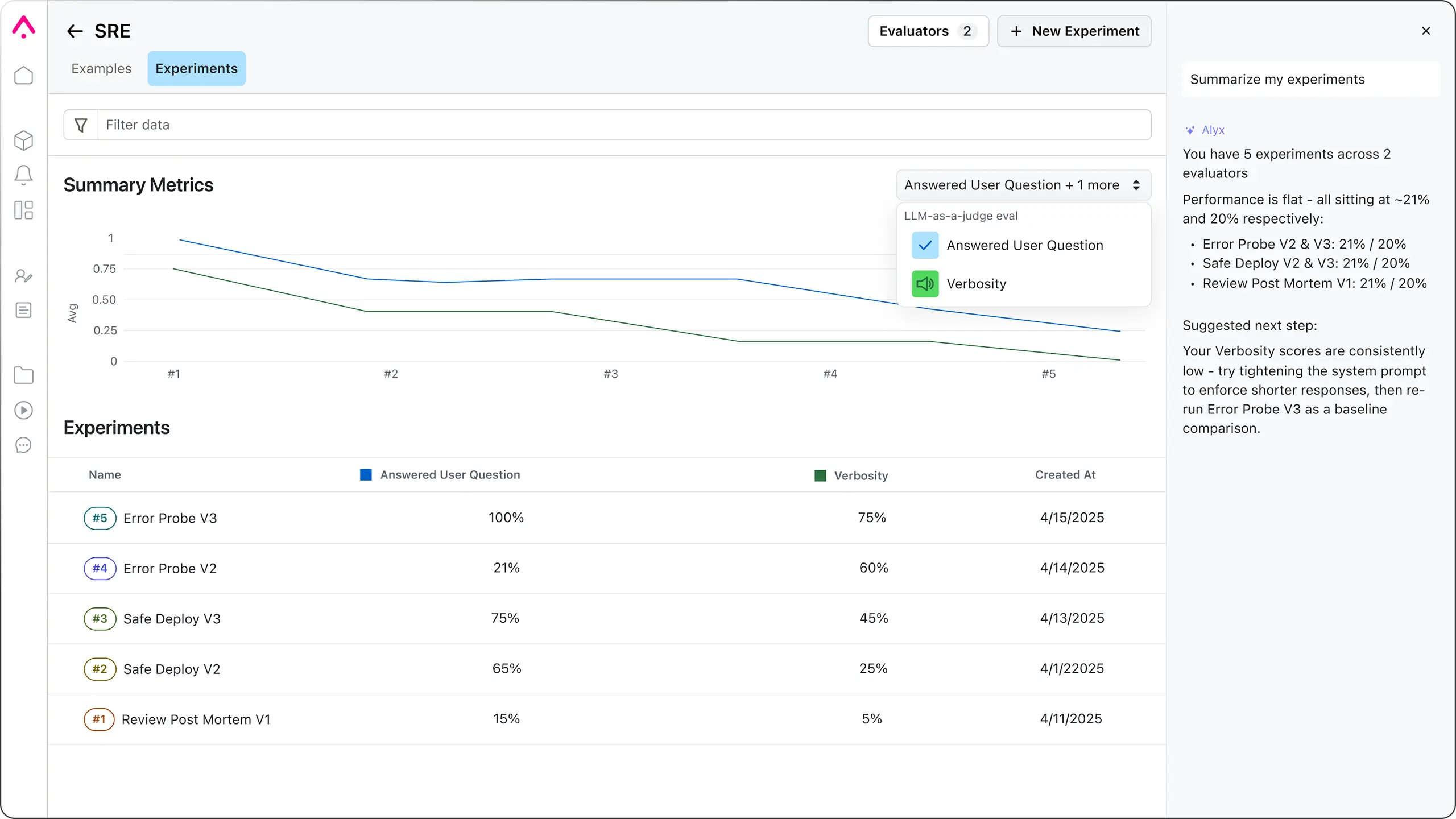1456x819 pixels.
Task: Go back using the arrow next to SRE
Action: click(75, 31)
